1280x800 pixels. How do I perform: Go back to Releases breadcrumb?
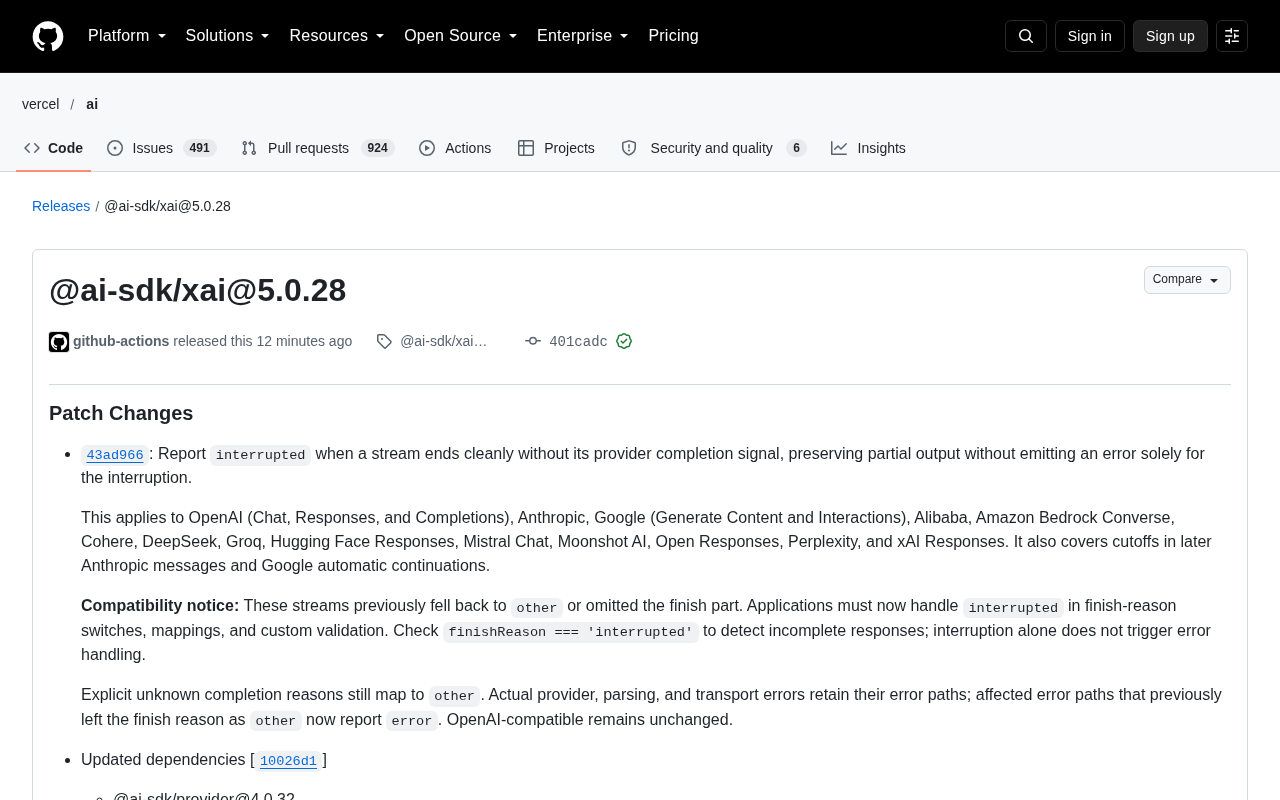(61, 206)
